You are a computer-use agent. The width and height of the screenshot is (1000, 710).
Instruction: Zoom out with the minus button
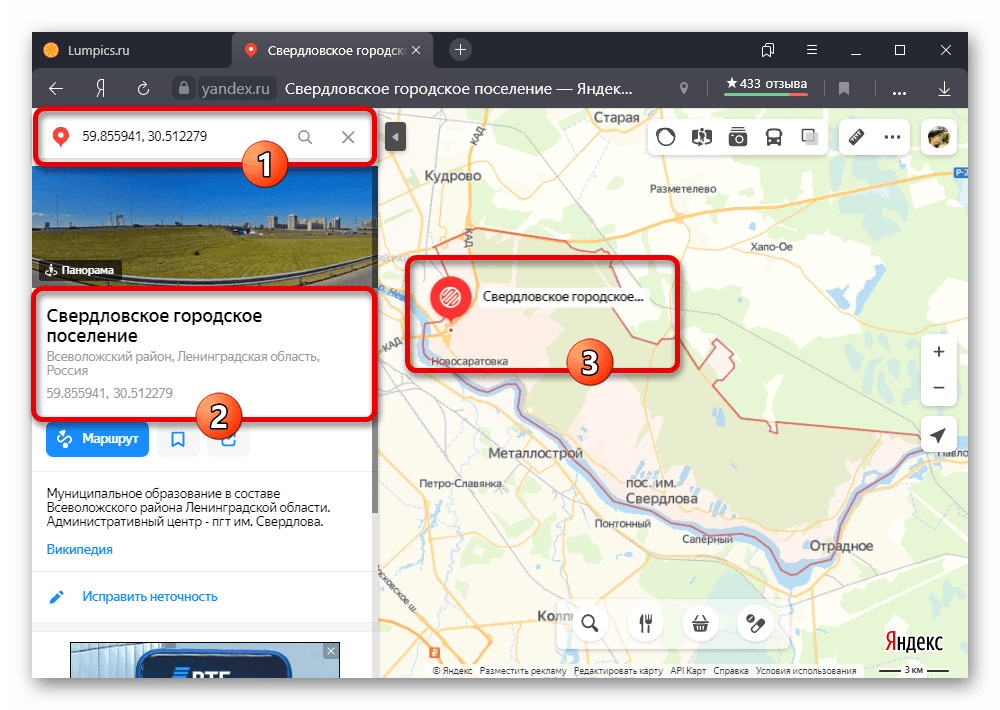coord(938,387)
